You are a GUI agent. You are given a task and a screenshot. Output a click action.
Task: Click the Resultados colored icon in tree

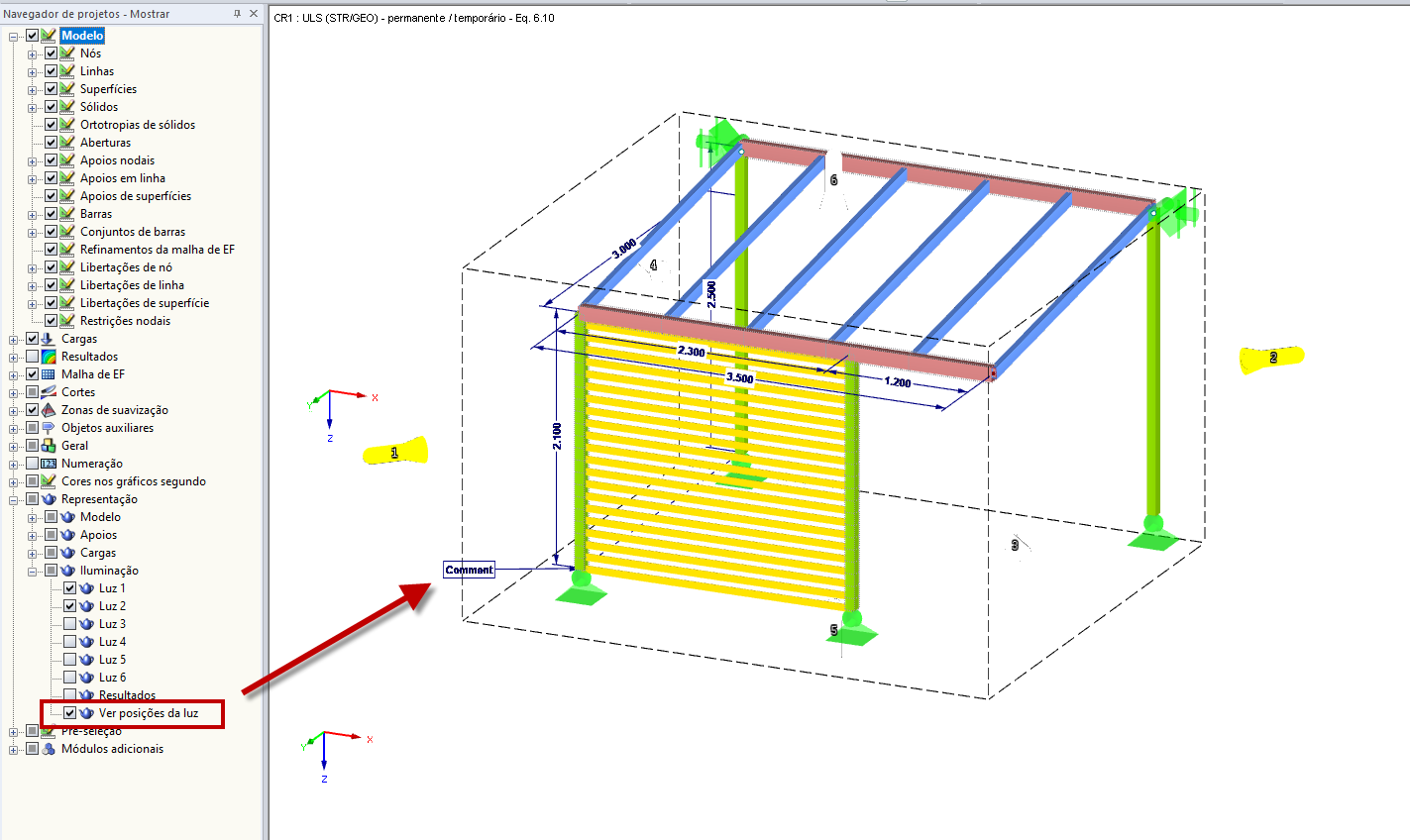click(49, 357)
